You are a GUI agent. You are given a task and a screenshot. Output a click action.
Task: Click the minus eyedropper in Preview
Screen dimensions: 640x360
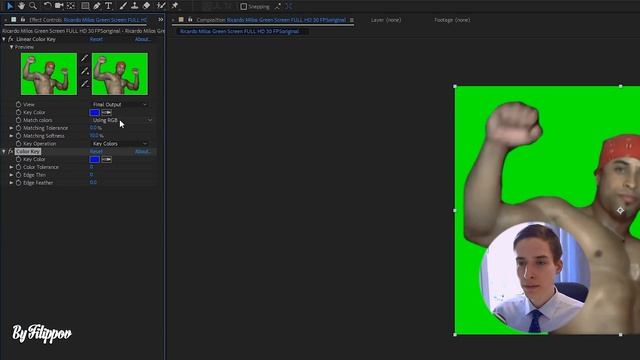coord(84,84)
